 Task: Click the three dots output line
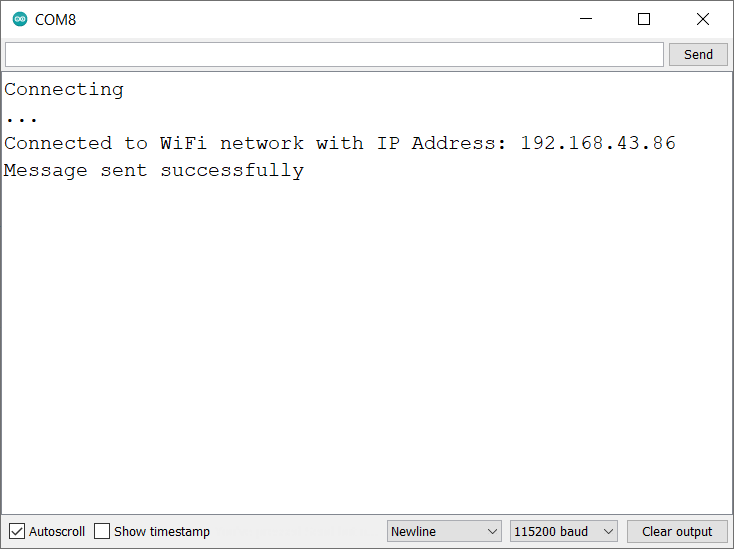pos(21,117)
